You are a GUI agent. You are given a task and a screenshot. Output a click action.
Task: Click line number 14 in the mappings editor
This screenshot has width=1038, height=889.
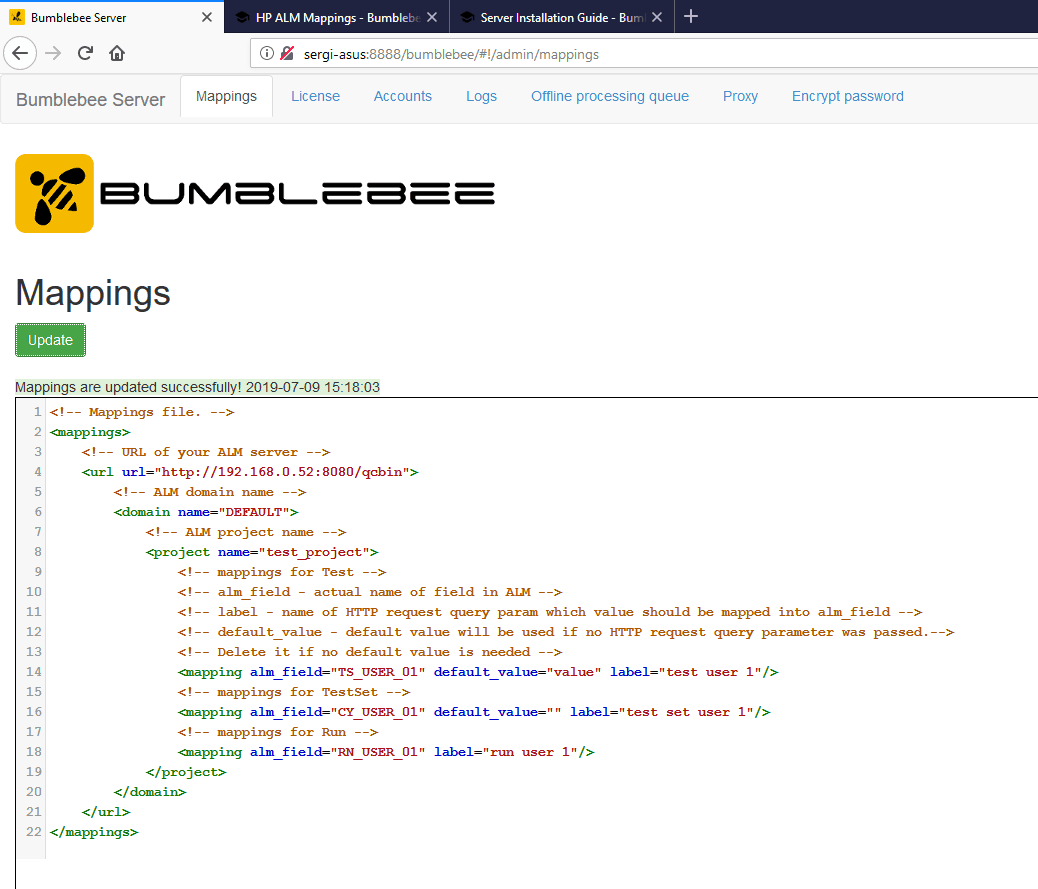pos(32,671)
